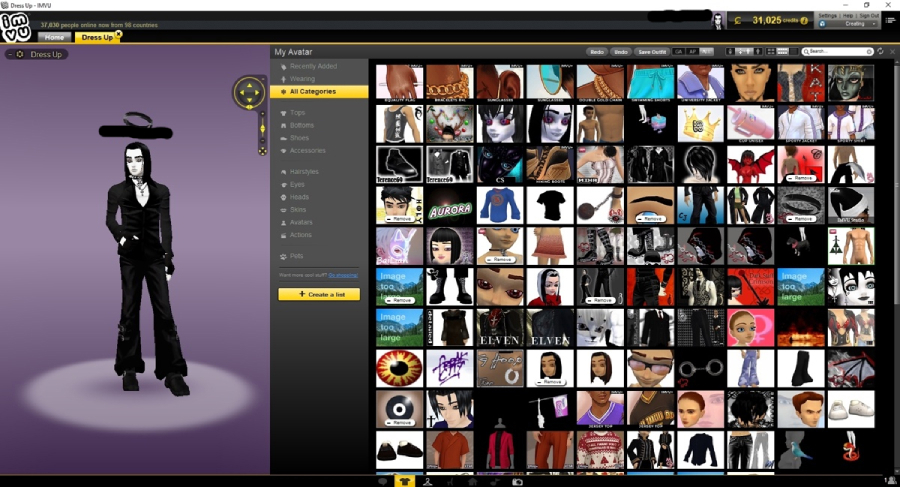Open Settings link in header

click(x=827, y=16)
